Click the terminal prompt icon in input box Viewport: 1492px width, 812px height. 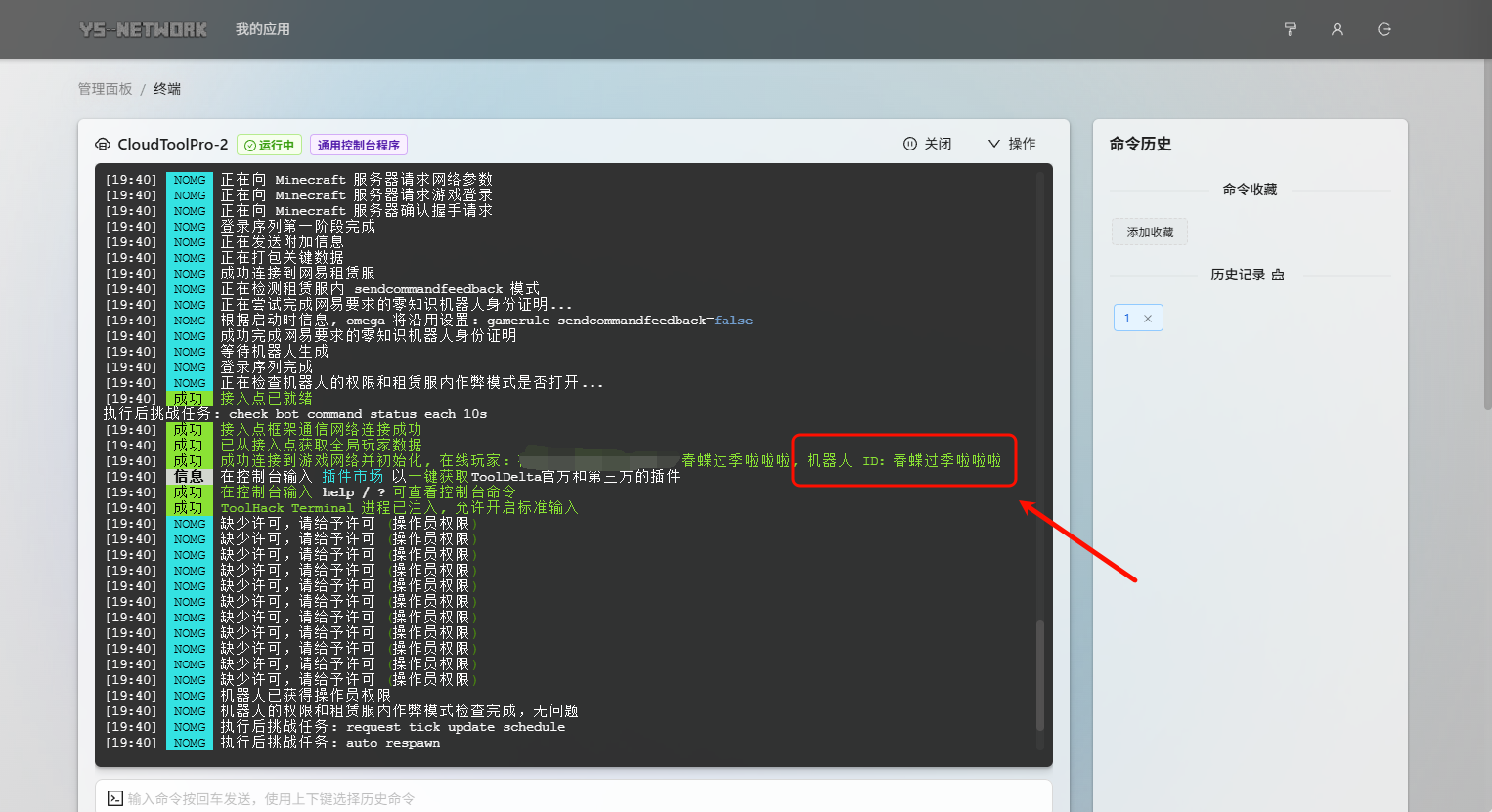pos(115,798)
